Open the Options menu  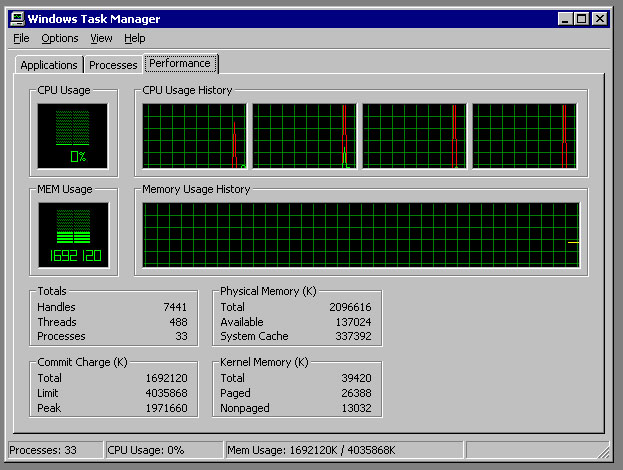(x=60, y=39)
